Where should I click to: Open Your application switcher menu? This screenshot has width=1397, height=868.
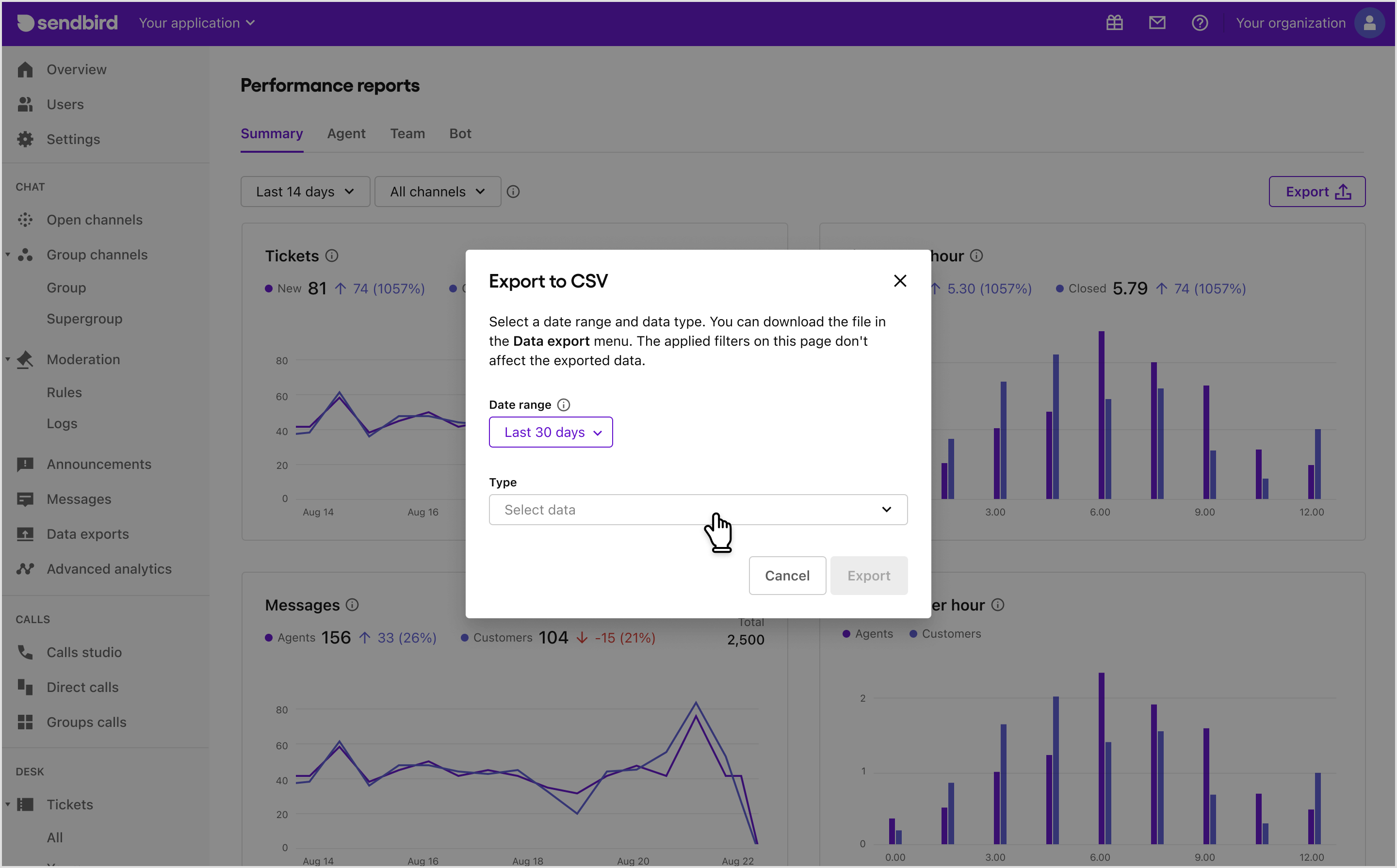click(x=196, y=23)
